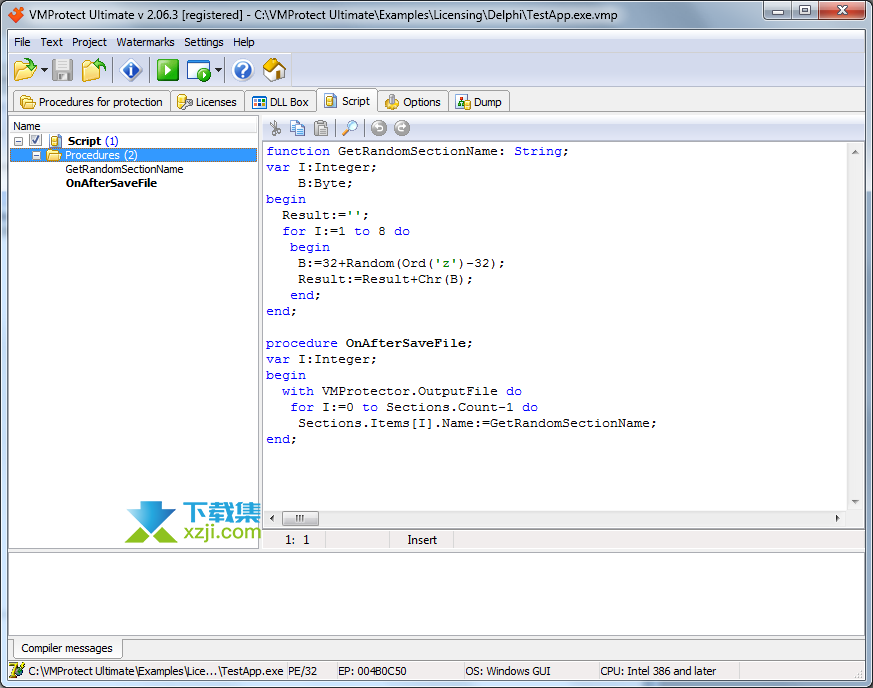Open the Watermarks menu
Screen dimensions: 873x688
[x=145, y=42]
